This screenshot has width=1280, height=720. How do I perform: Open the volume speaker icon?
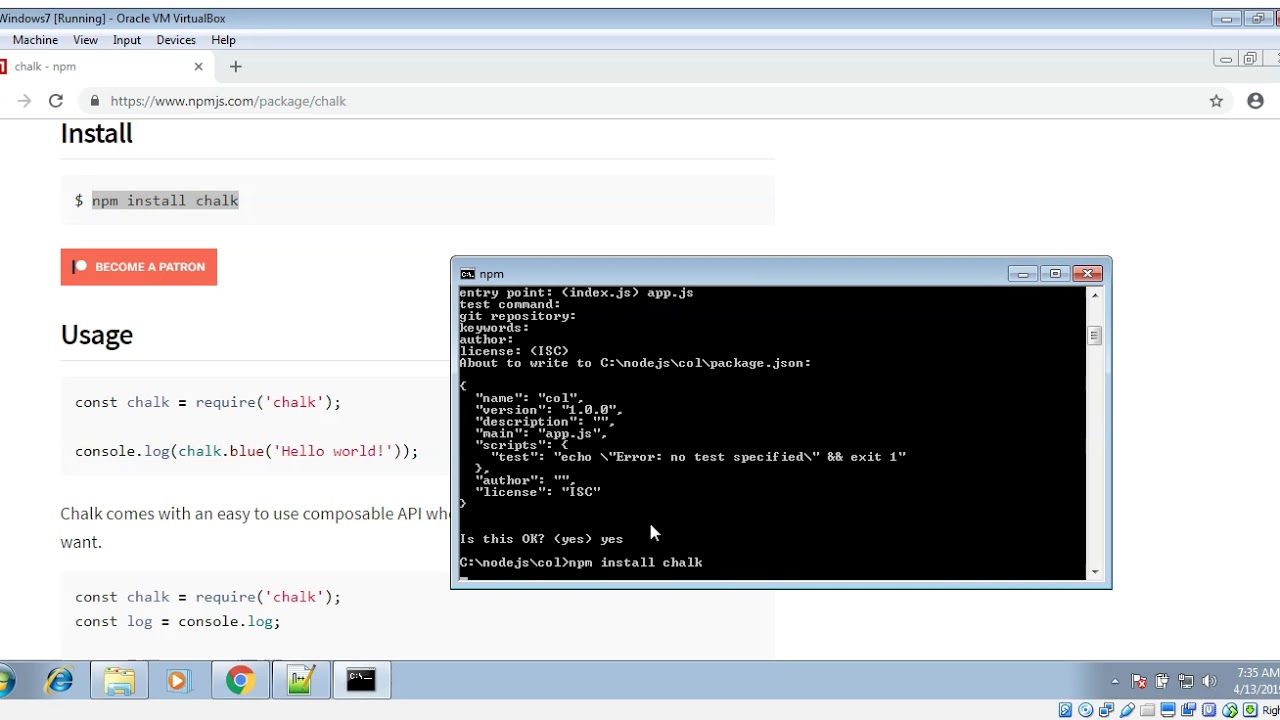(1209, 681)
